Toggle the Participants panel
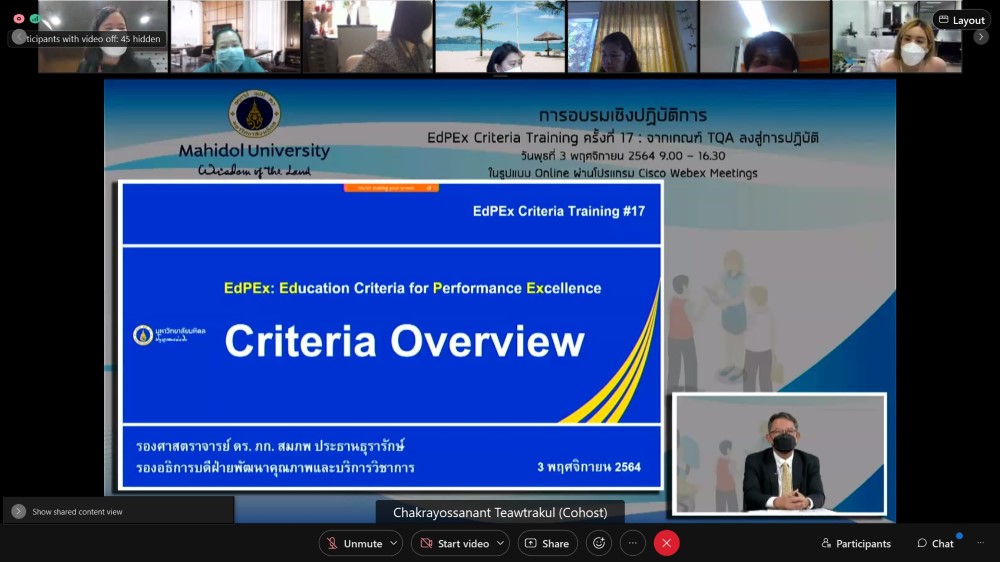The image size is (1000, 562). pyautogui.click(x=855, y=543)
